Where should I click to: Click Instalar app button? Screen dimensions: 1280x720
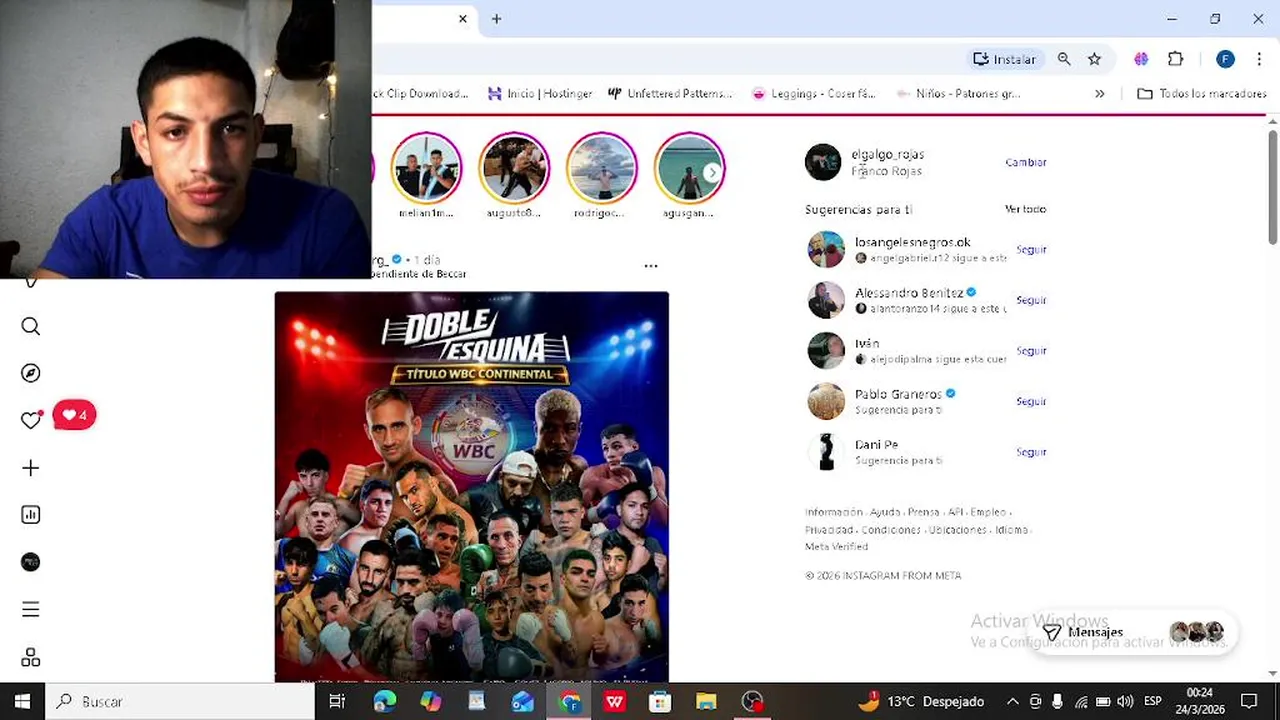pyautogui.click(x=1006, y=59)
